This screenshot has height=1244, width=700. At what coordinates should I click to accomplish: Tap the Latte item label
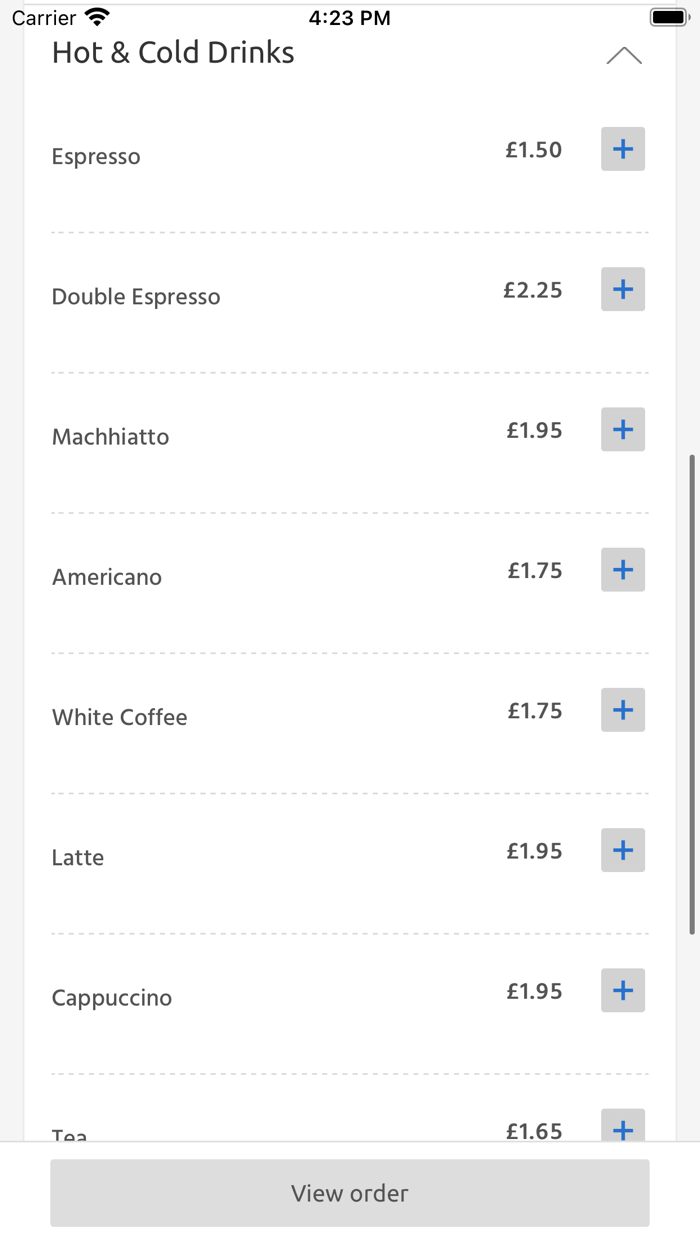[x=78, y=858]
